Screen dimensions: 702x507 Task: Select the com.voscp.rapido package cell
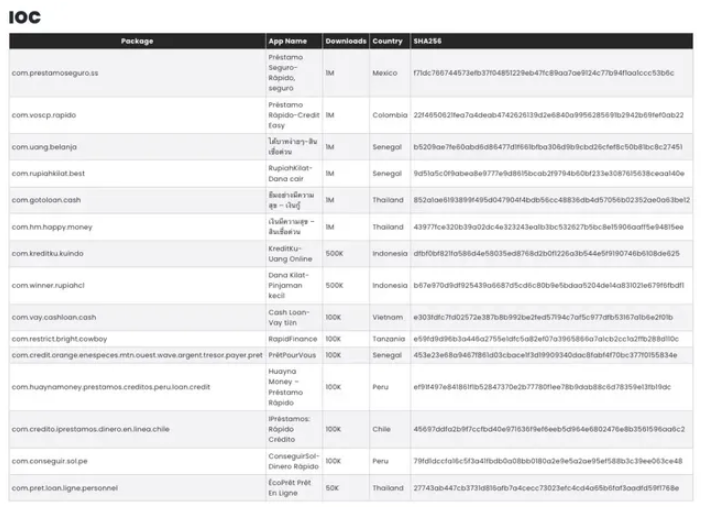[45, 115]
